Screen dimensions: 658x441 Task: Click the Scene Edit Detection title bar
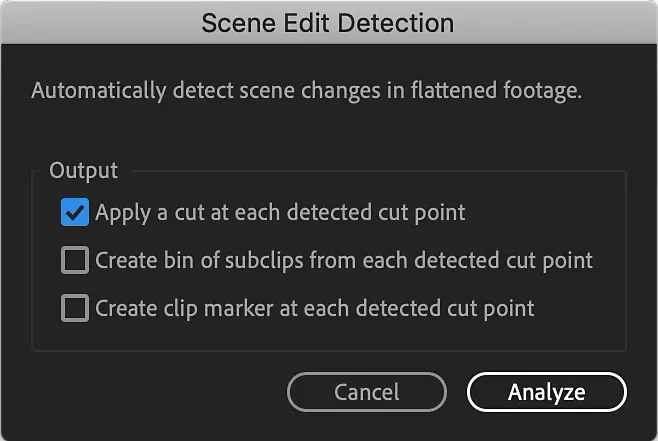pyautogui.click(x=328, y=22)
